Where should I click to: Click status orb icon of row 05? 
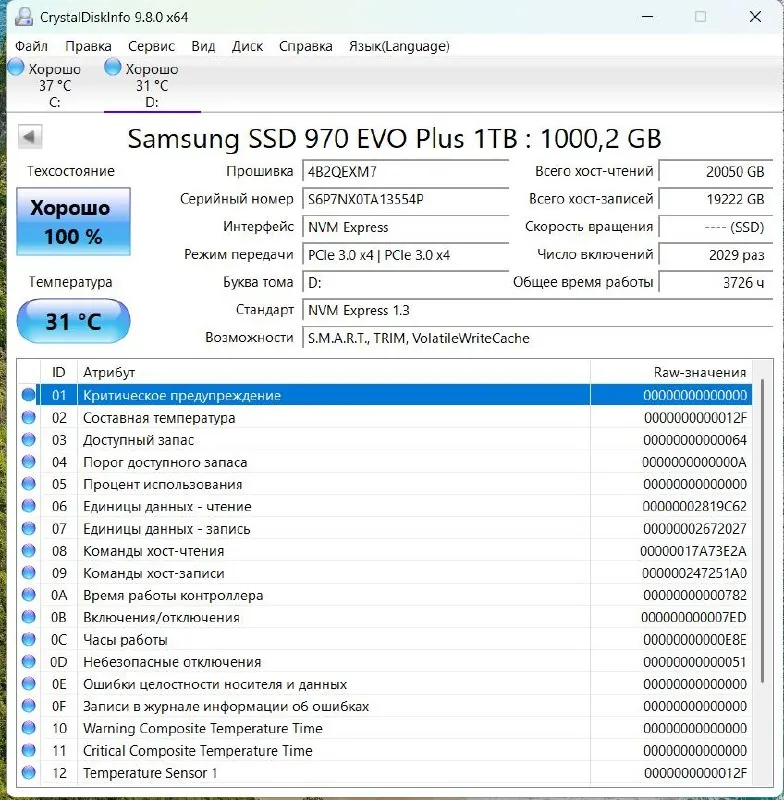(29, 484)
